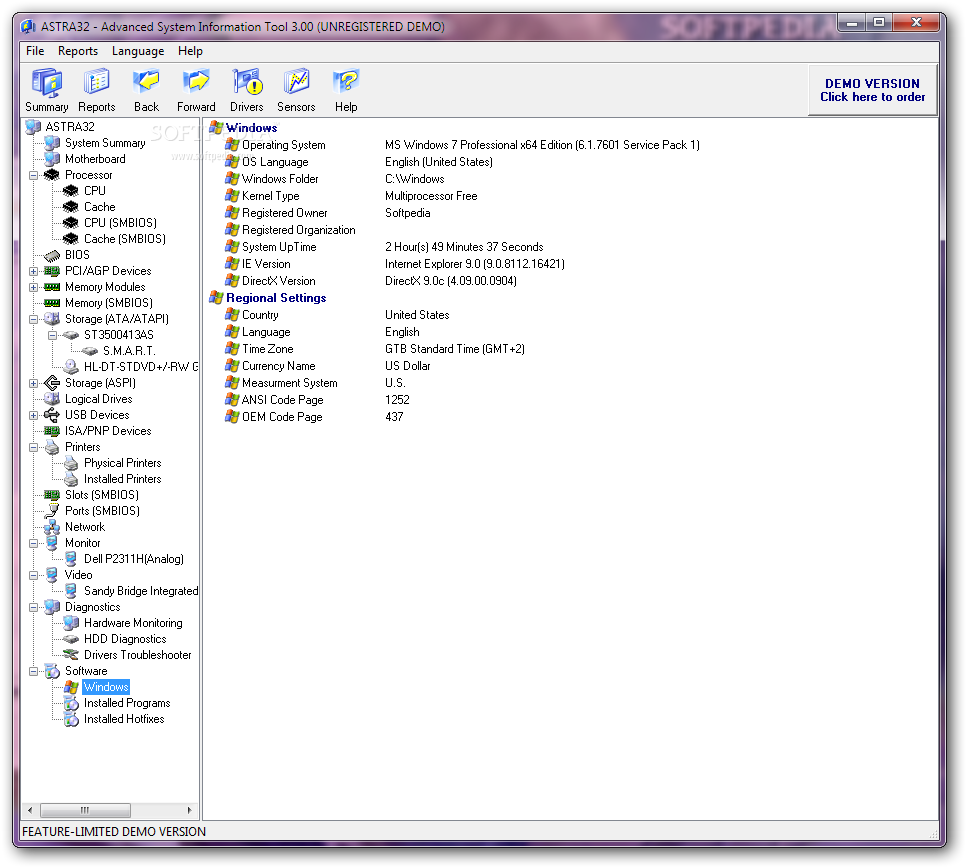Click the HDD Diagnostics icon
Image resolution: width=967 pixels, height=868 pixels.
pyautogui.click(x=71, y=639)
